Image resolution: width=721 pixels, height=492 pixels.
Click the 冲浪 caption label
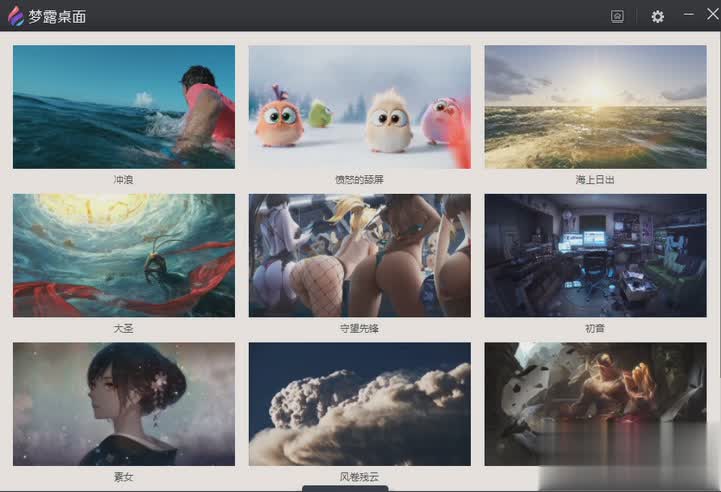[x=124, y=180]
